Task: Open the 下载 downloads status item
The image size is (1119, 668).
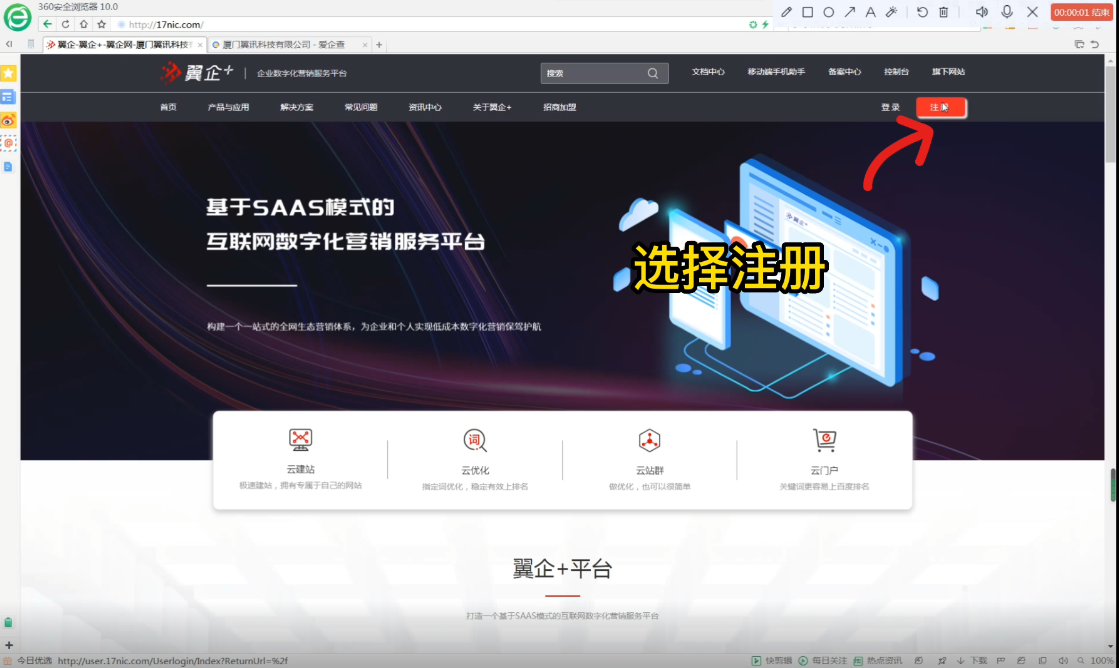Action: [x=971, y=661]
